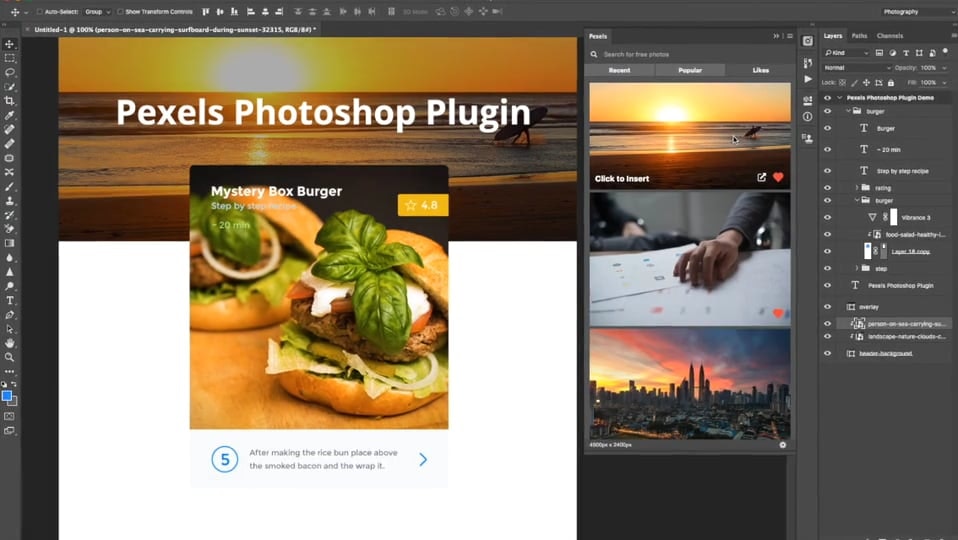Select the city skyline sunset photo
This screenshot has width=958, height=540.
(690, 384)
